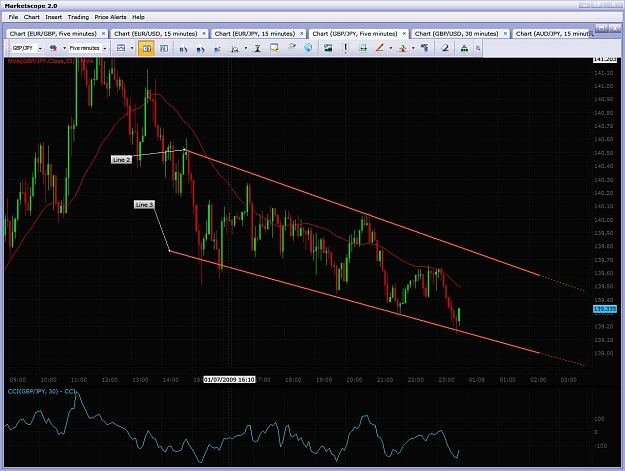Click the third small blue scale icon
625x471 pixels.
217,49
